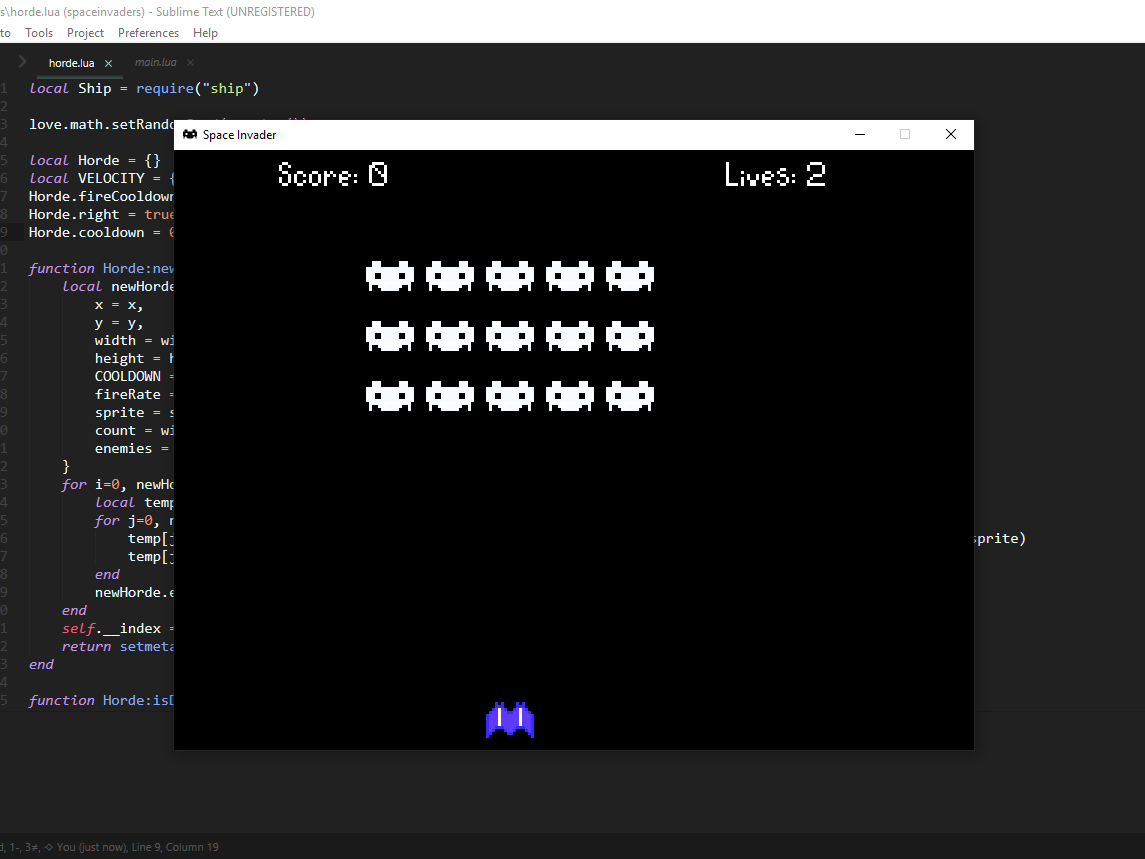
Task: Switch to the horde.lua tab
Action: (x=72, y=63)
